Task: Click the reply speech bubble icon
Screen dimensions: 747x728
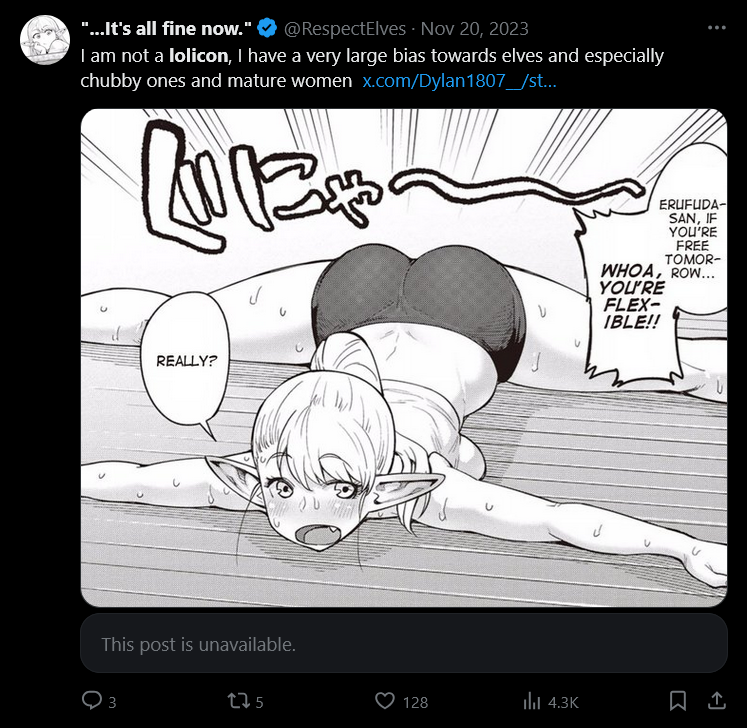Action: [x=91, y=700]
